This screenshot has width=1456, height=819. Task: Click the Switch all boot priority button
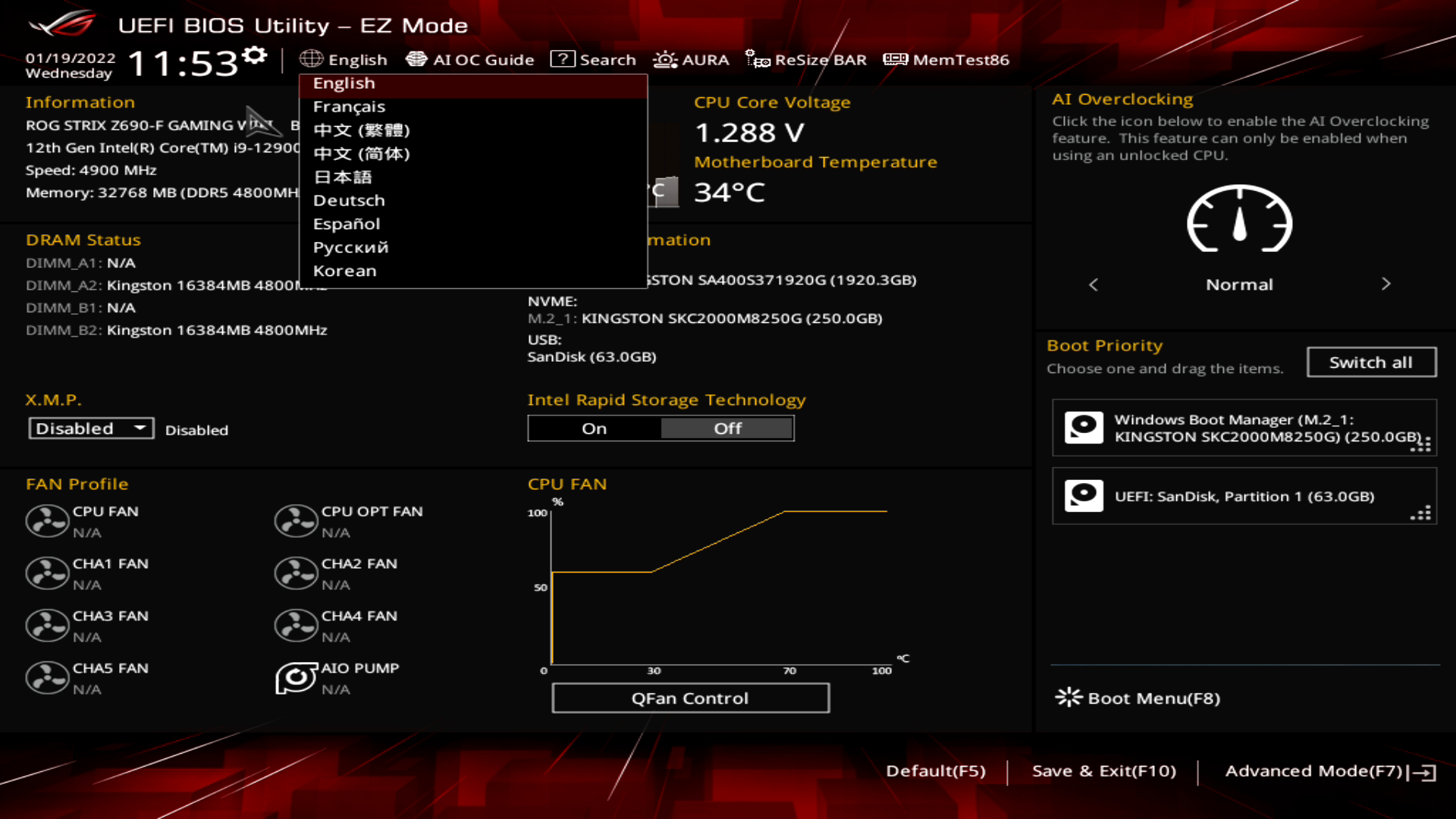tap(1371, 362)
